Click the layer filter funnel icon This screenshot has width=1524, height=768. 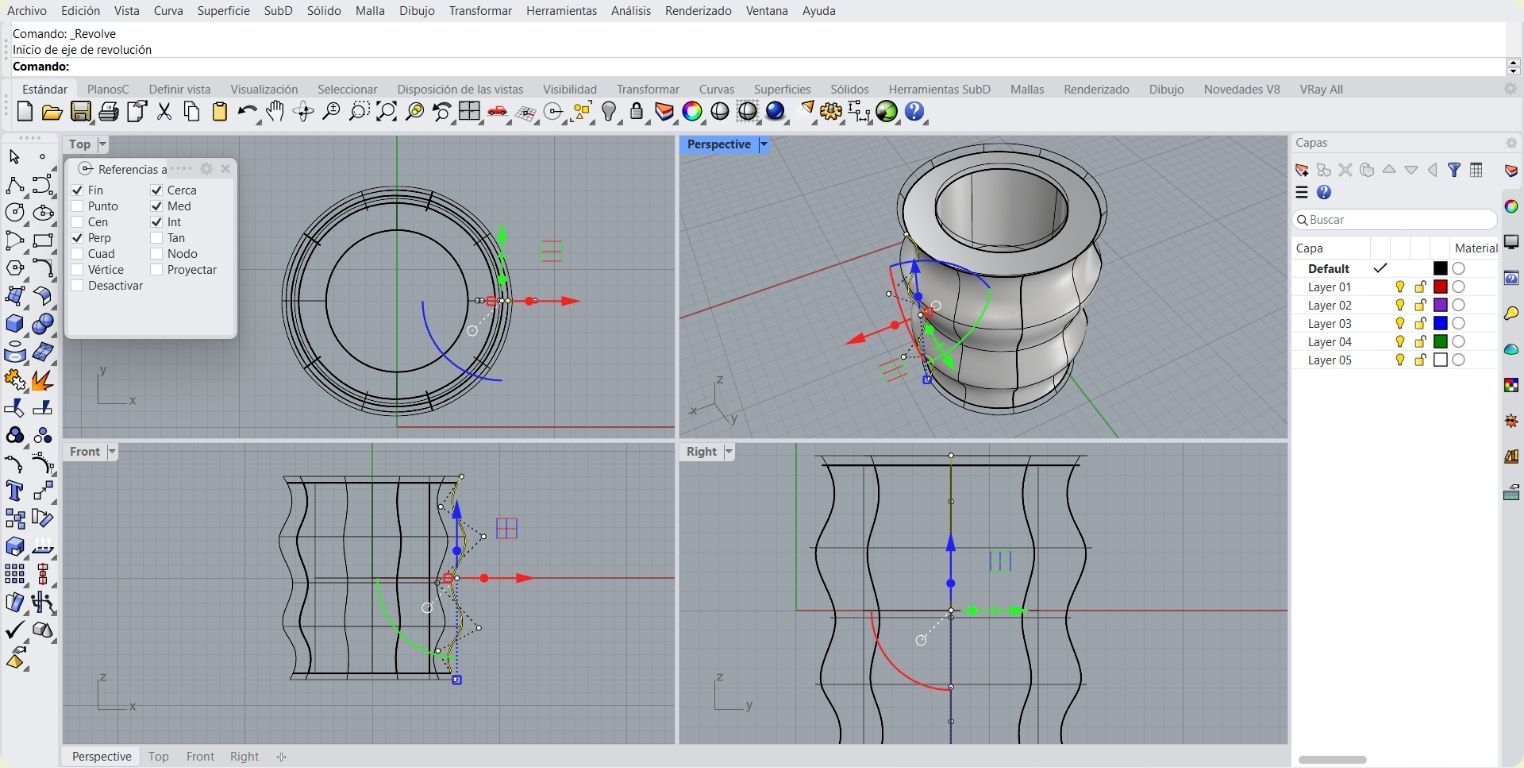pyautogui.click(x=1454, y=170)
